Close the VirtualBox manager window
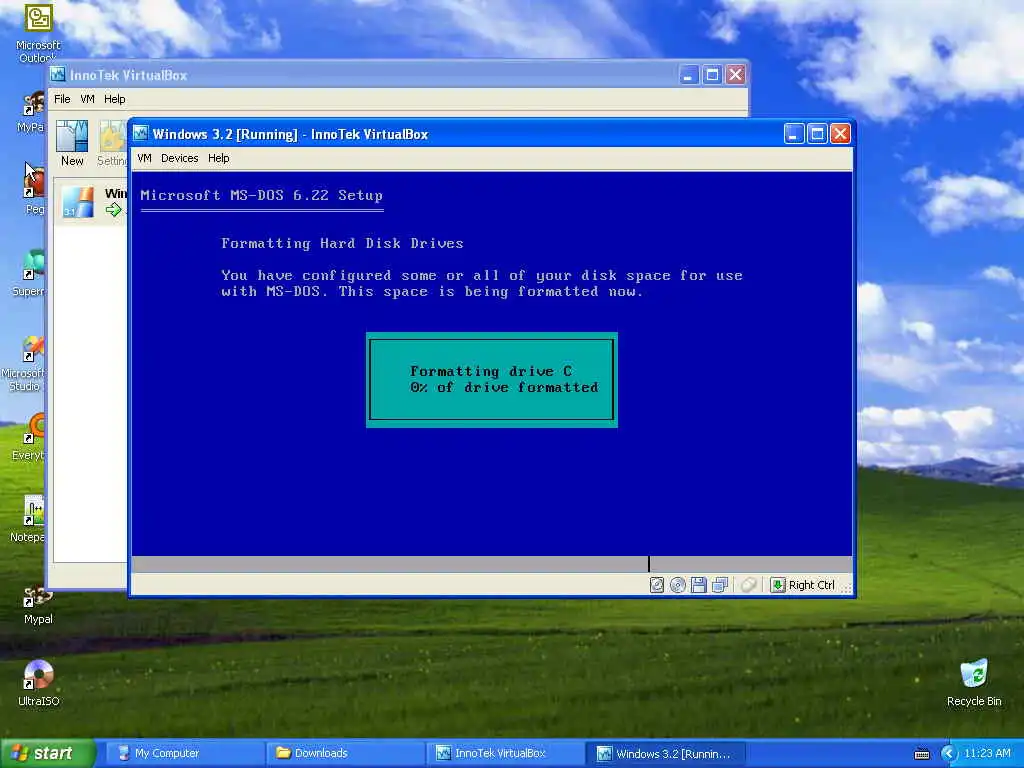Viewport: 1024px width, 768px height. click(736, 75)
